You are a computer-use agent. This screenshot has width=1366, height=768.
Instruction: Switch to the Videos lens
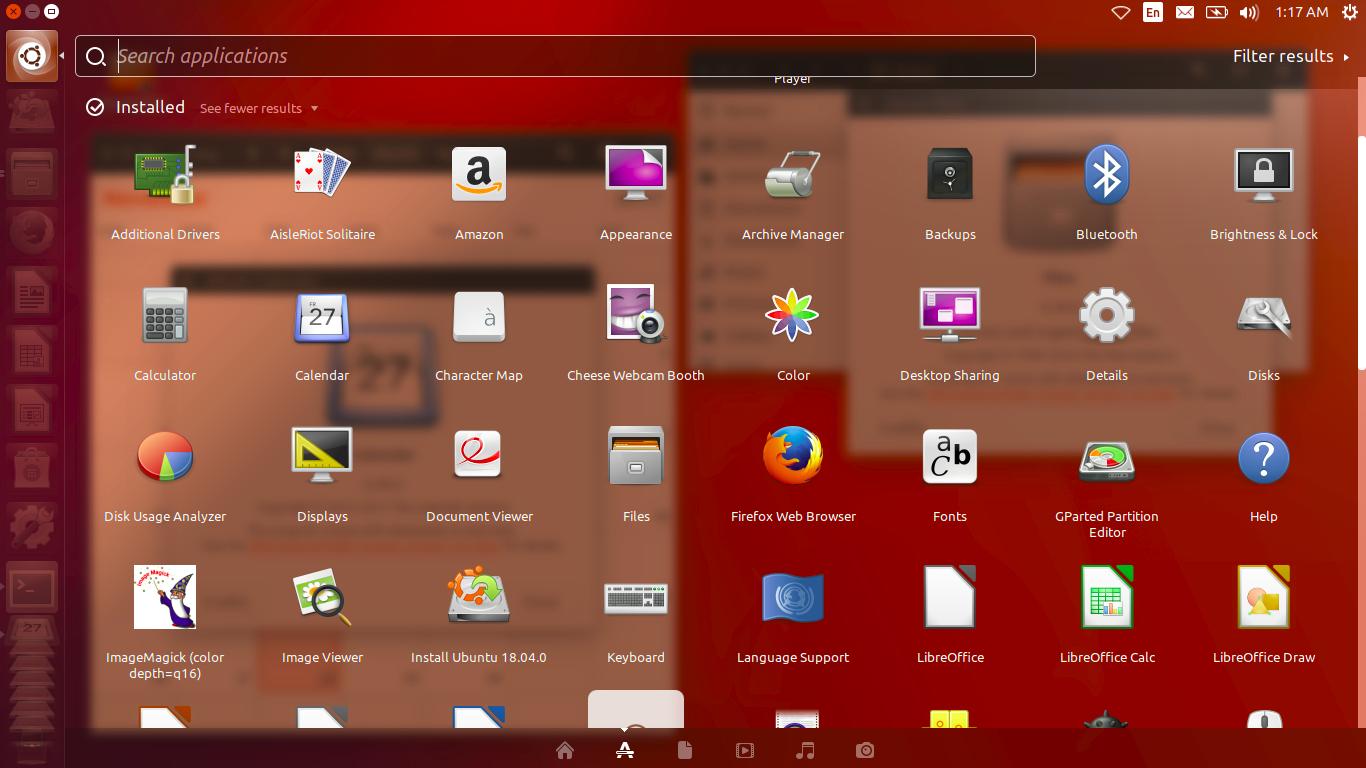(745, 750)
